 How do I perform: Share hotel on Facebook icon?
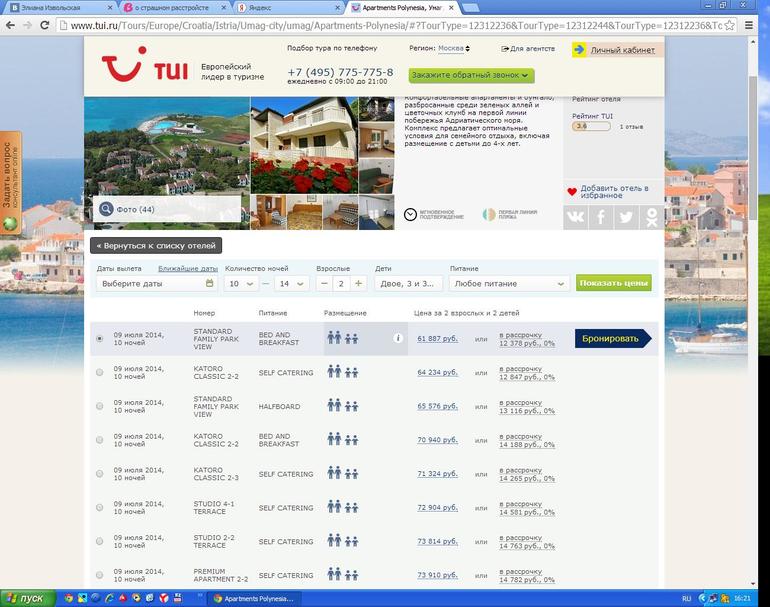click(x=601, y=217)
